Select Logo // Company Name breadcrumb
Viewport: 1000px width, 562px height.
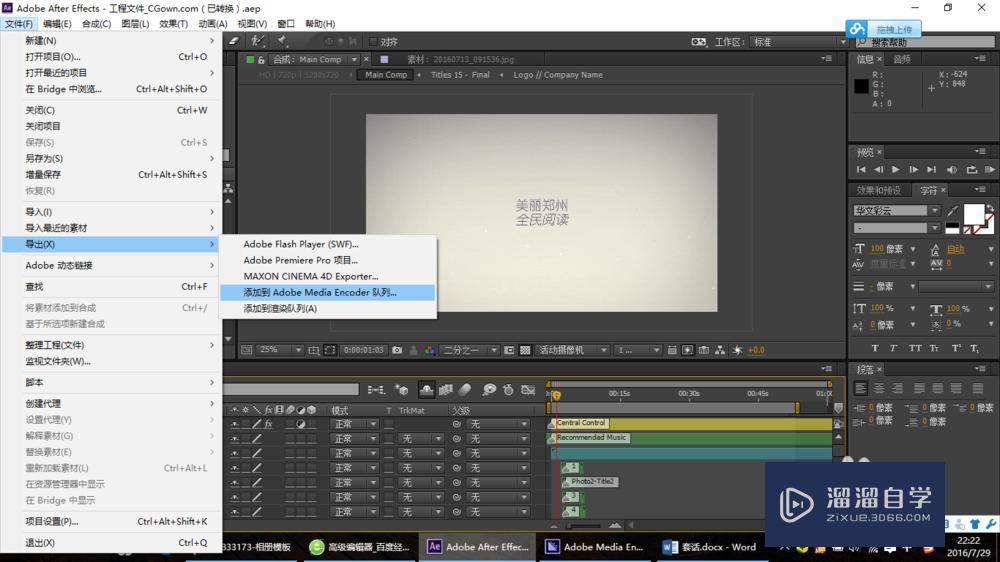click(558, 75)
